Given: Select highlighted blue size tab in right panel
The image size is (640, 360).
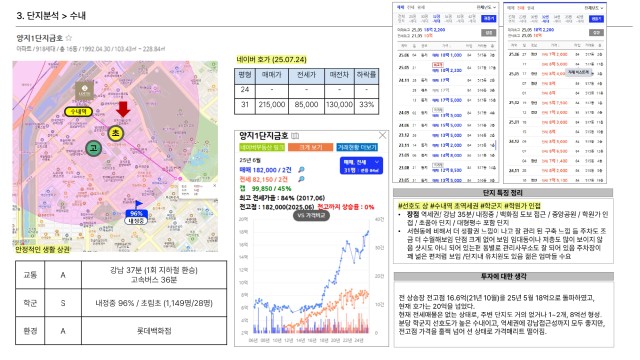Looking at the screenshot, I should coord(545,19).
